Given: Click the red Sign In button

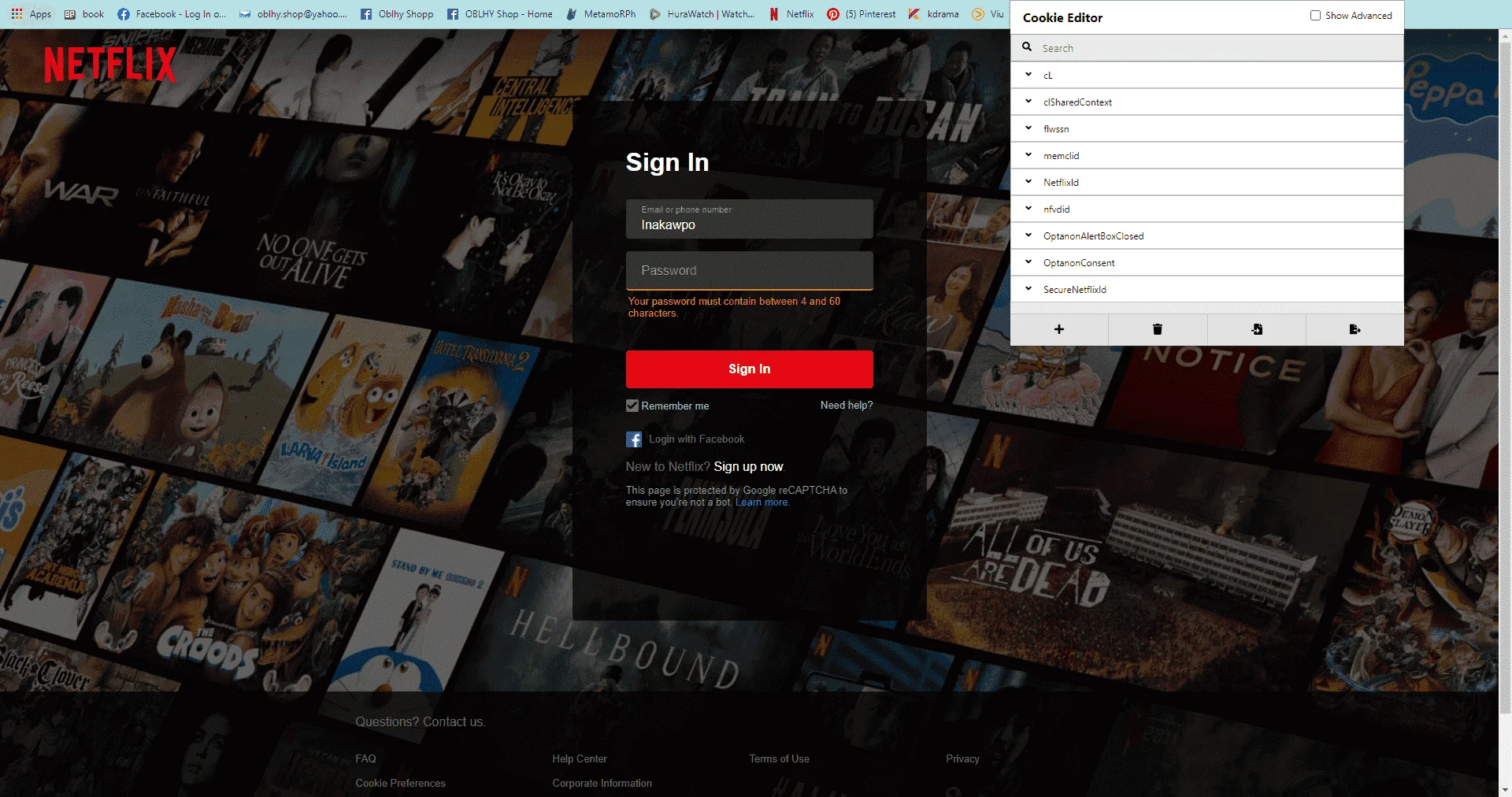Looking at the screenshot, I should (749, 369).
